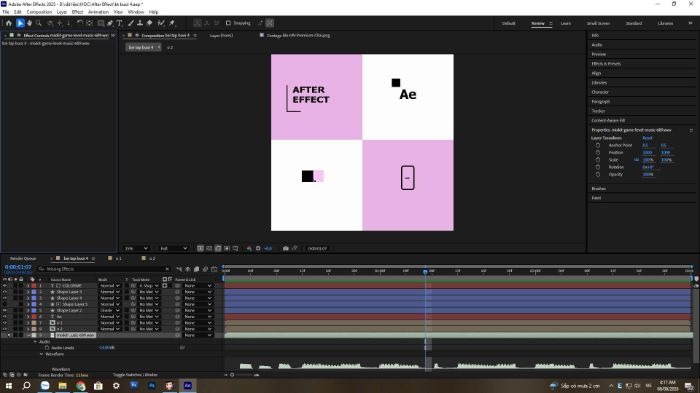Select the Roto Brush tool
The height and width of the screenshot is (393, 700).
tap(161, 23)
